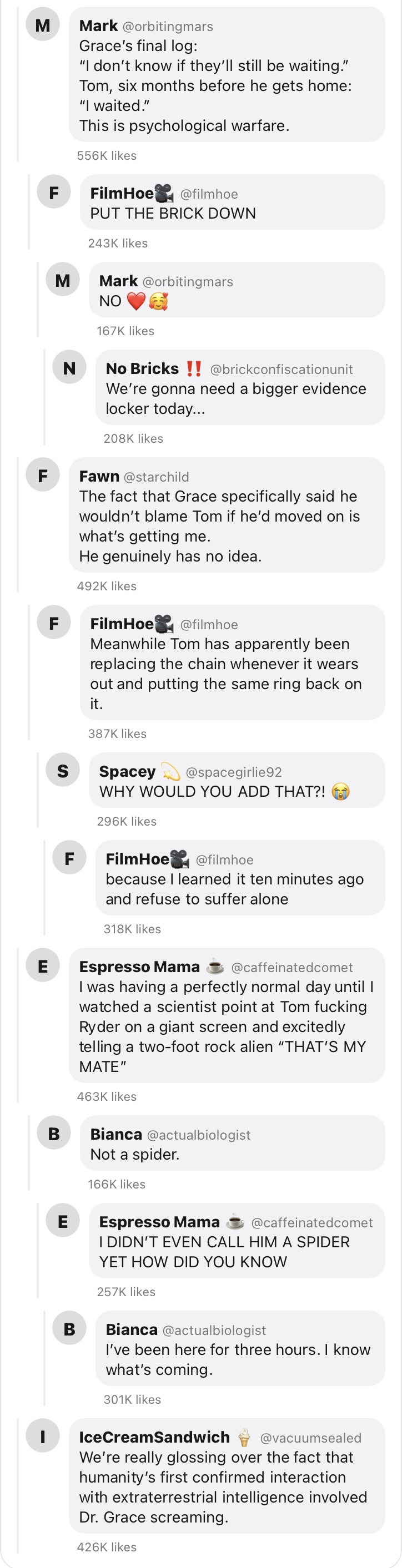Select the 426K likes count at the bottom
The height and width of the screenshot is (1568, 402).
click(x=107, y=1547)
